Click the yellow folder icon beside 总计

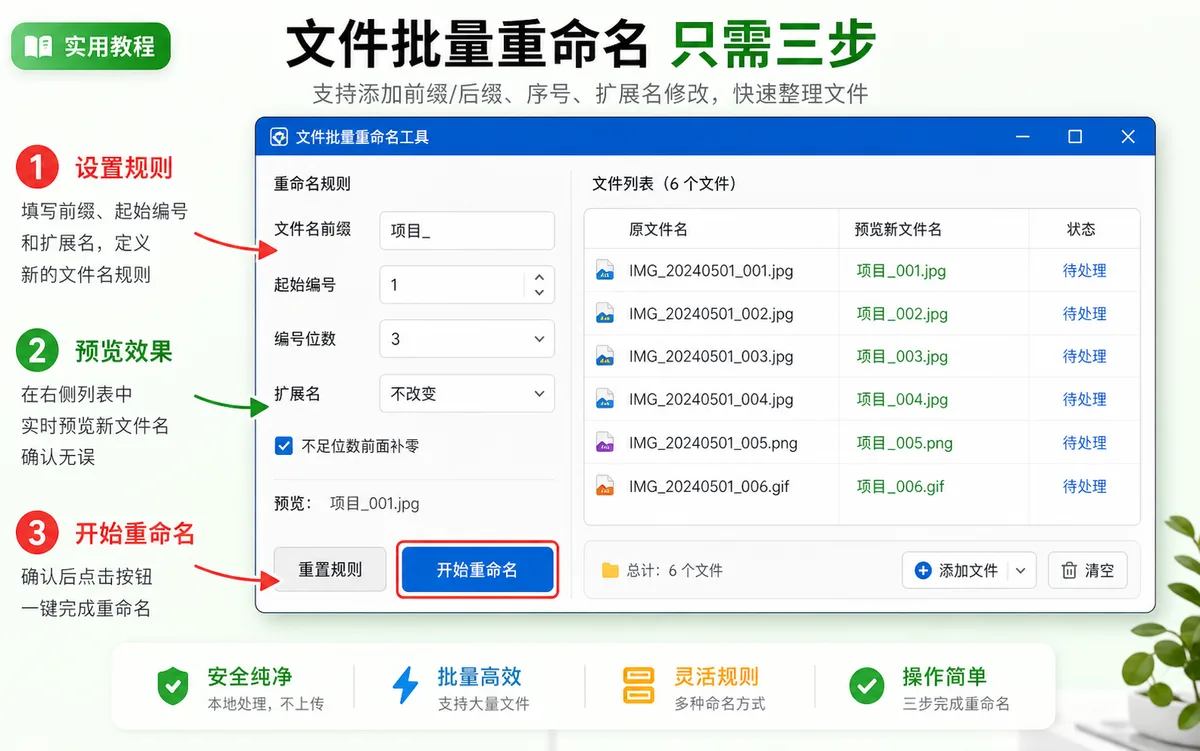[x=610, y=571]
